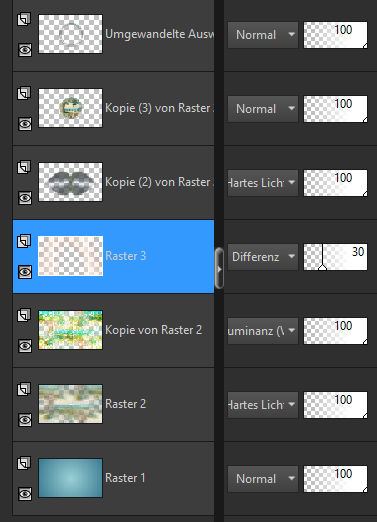Select layer name Kopie von Raster 2
This screenshot has width=377, height=522.
(x=154, y=330)
